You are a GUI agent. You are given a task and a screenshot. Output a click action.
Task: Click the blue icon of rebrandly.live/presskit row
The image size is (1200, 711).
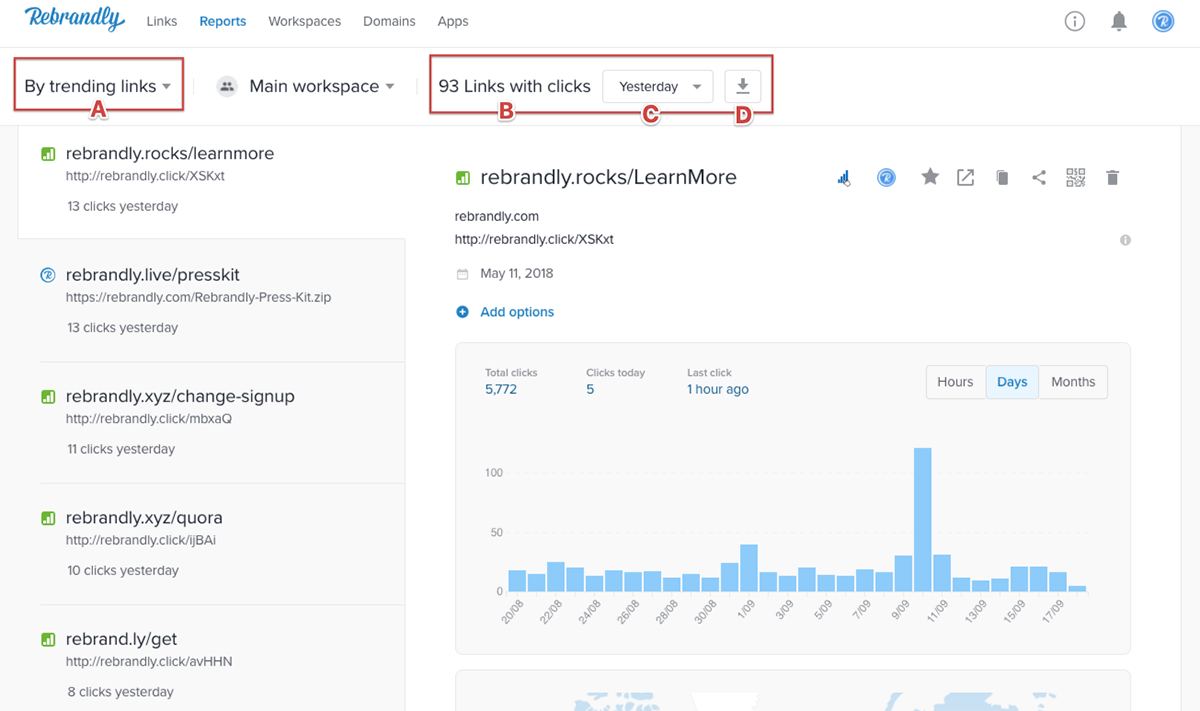point(47,275)
